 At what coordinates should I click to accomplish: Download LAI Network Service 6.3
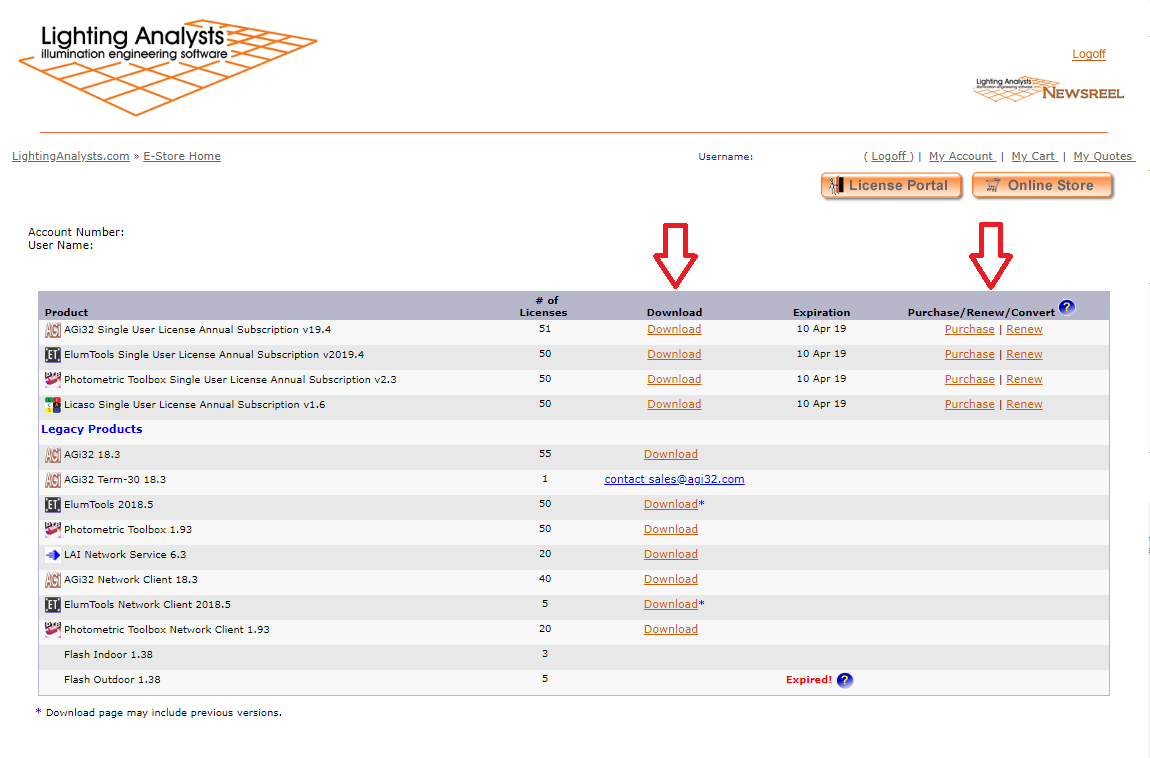(x=670, y=554)
